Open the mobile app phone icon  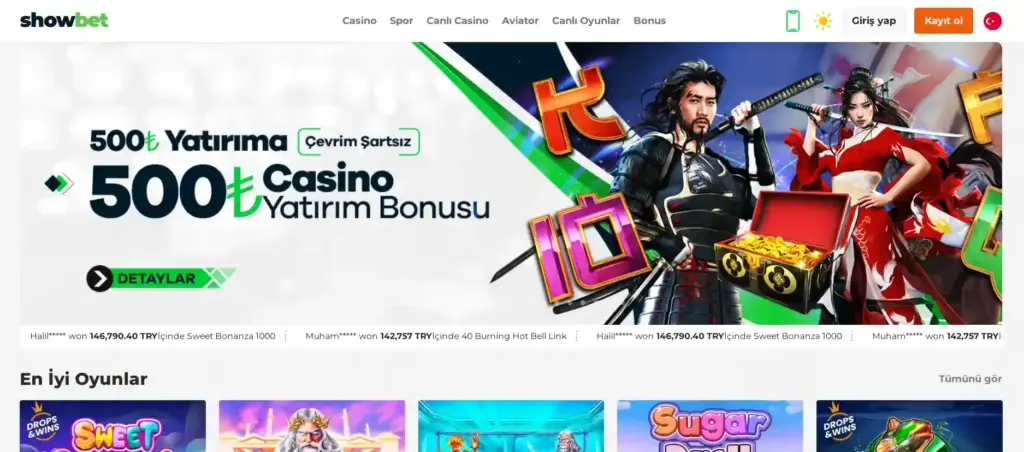(x=792, y=21)
